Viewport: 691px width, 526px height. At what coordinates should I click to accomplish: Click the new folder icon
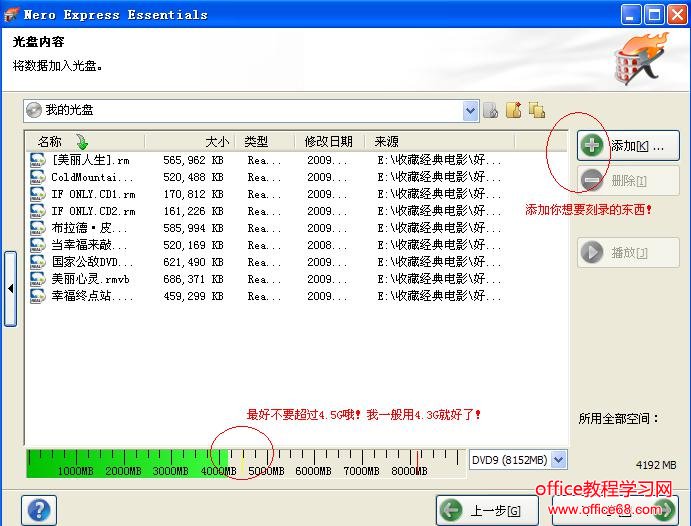[513, 110]
